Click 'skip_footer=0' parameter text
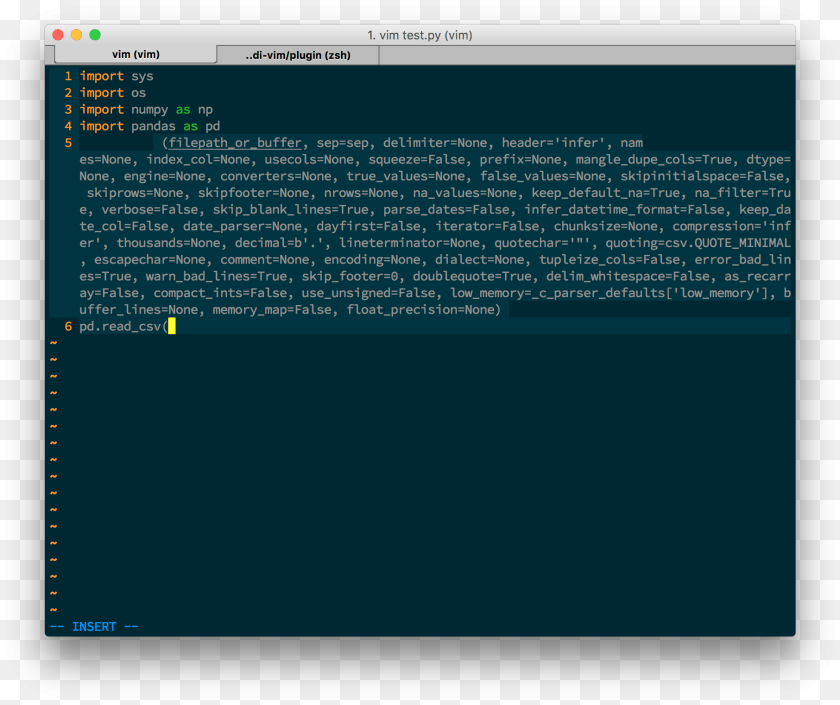Viewport: 840px width, 705px height. click(x=350, y=276)
